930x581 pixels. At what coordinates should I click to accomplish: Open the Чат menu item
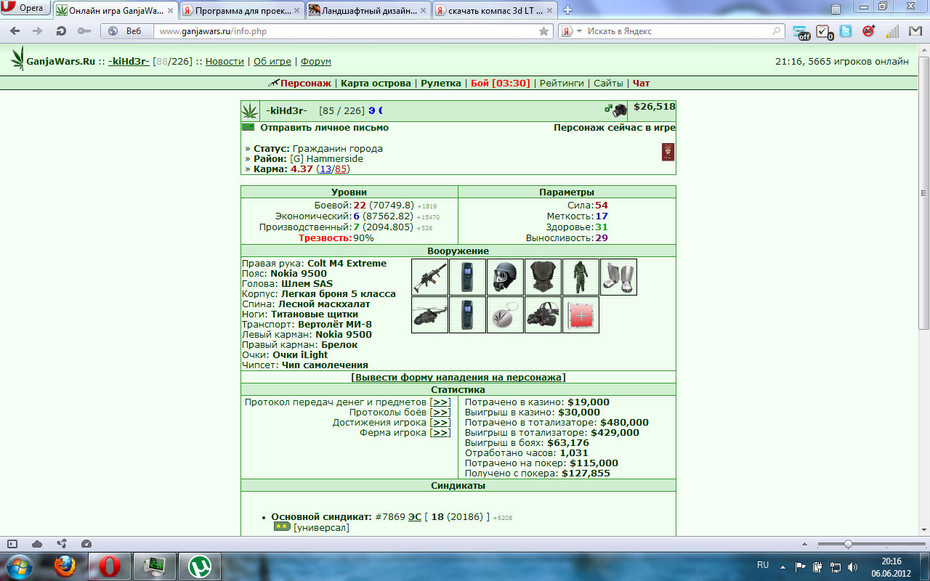point(641,83)
